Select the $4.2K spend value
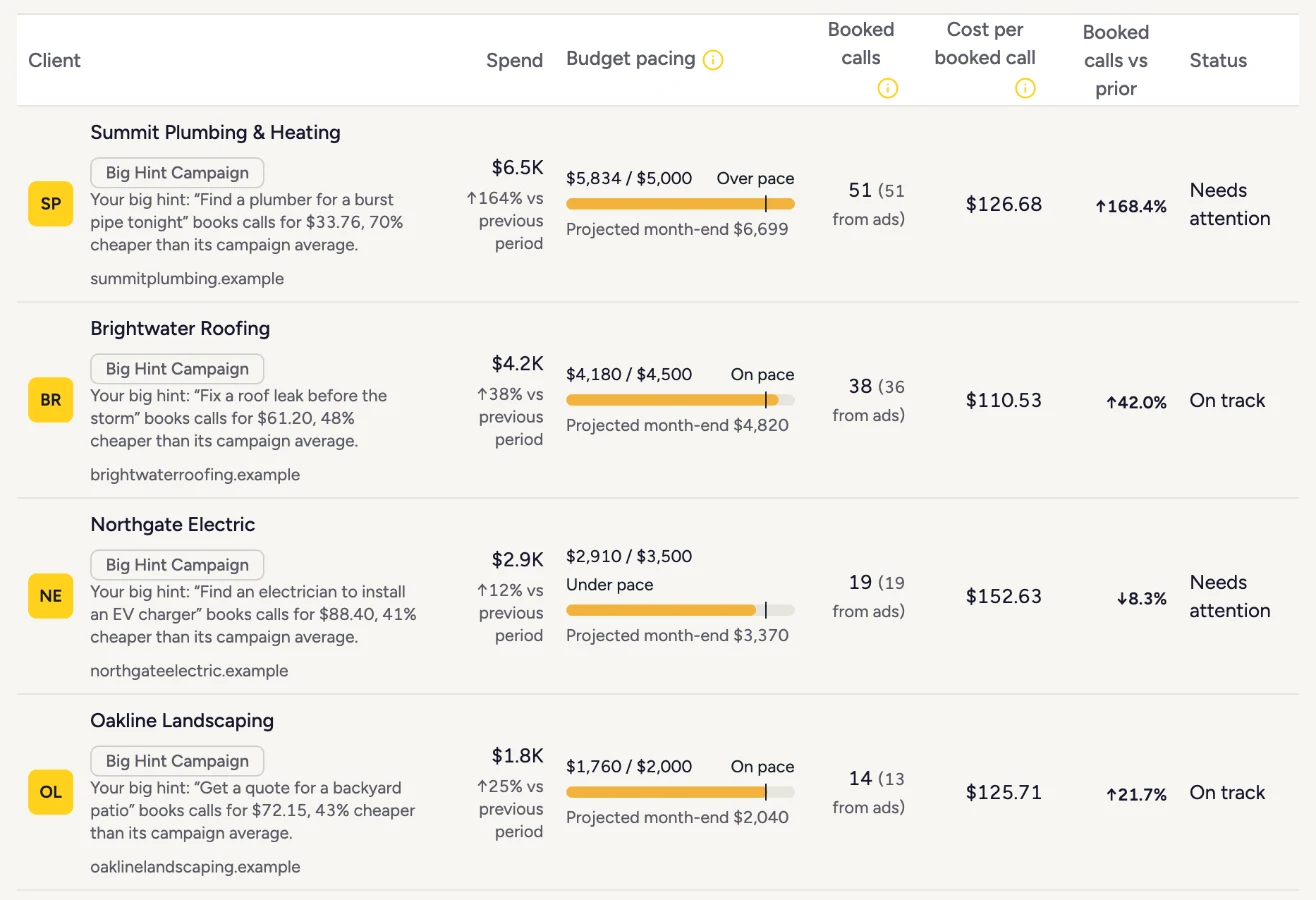Viewport: 1316px width, 900px height. tap(517, 364)
